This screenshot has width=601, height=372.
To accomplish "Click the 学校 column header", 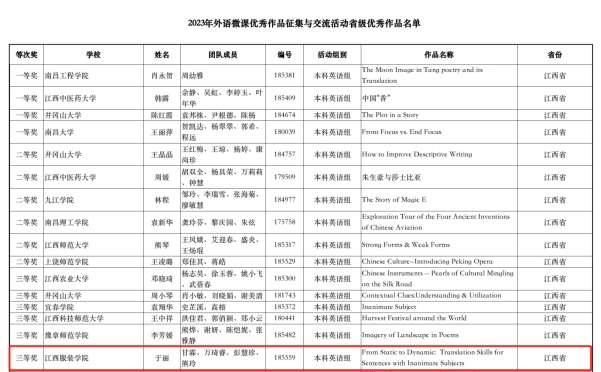I will pyautogui.click(x=93, y=54).
